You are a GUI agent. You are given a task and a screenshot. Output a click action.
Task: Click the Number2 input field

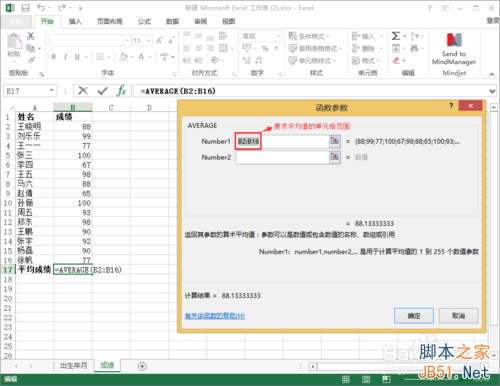point(282,157)
